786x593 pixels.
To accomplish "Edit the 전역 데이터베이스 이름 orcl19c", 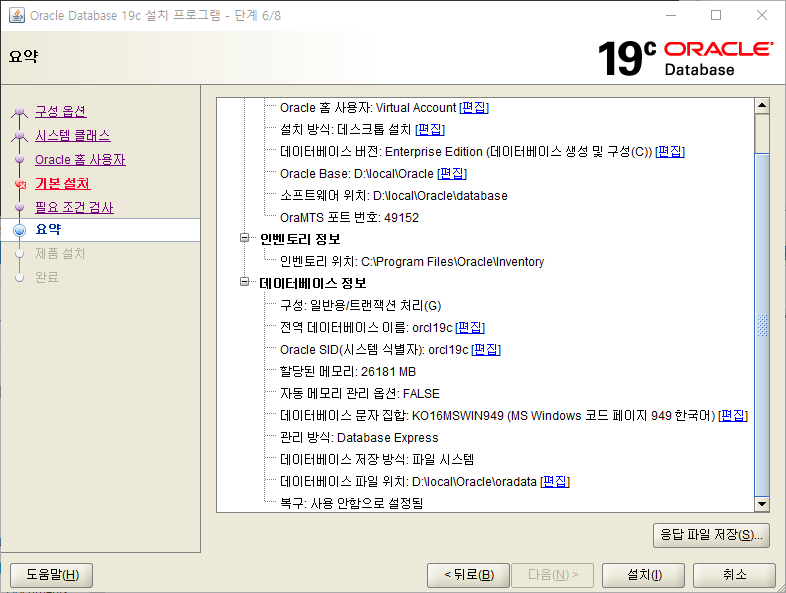I will tap(470, 328).
